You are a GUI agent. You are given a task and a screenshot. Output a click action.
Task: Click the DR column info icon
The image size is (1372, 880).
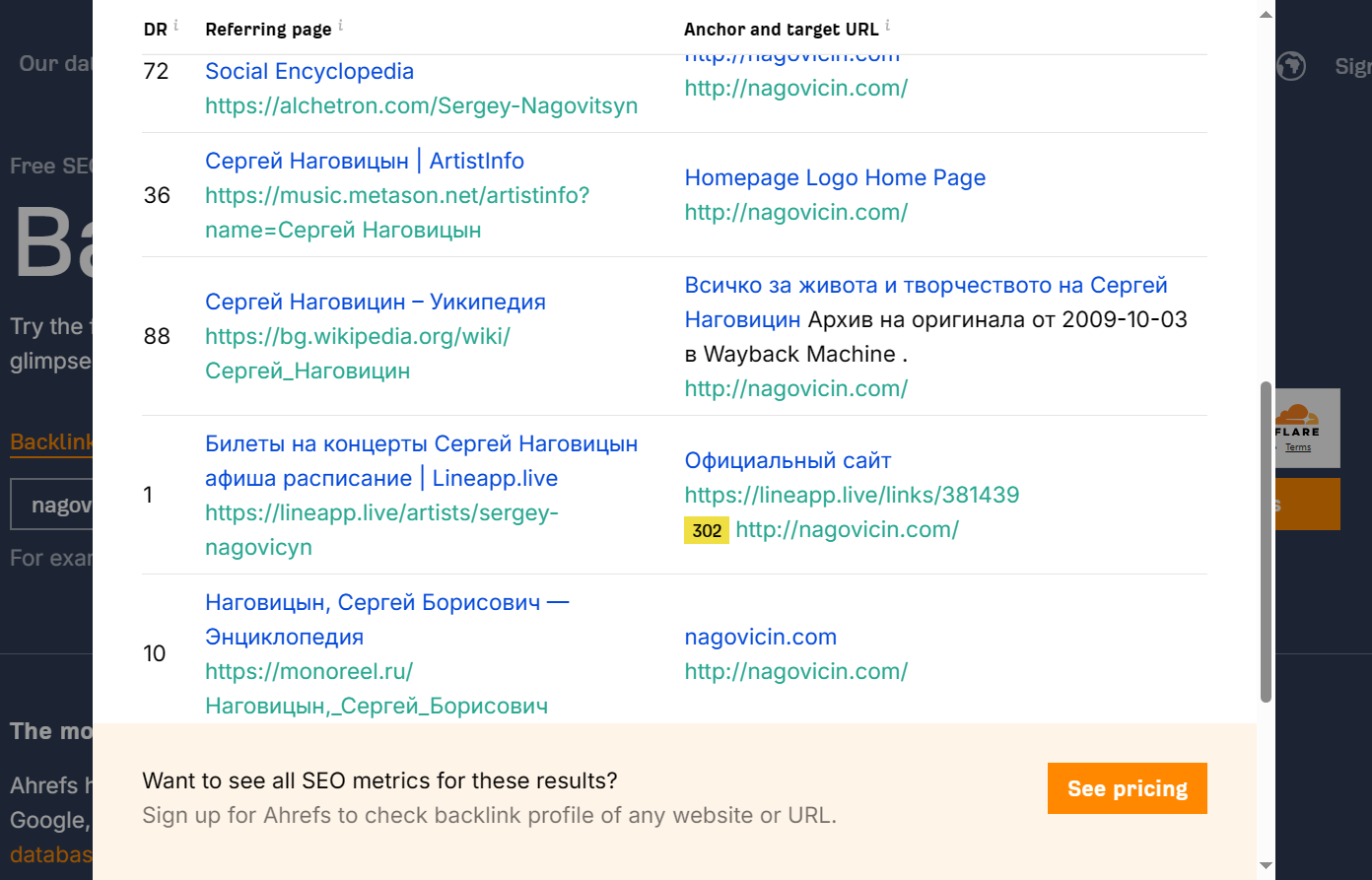click(176, 25)
